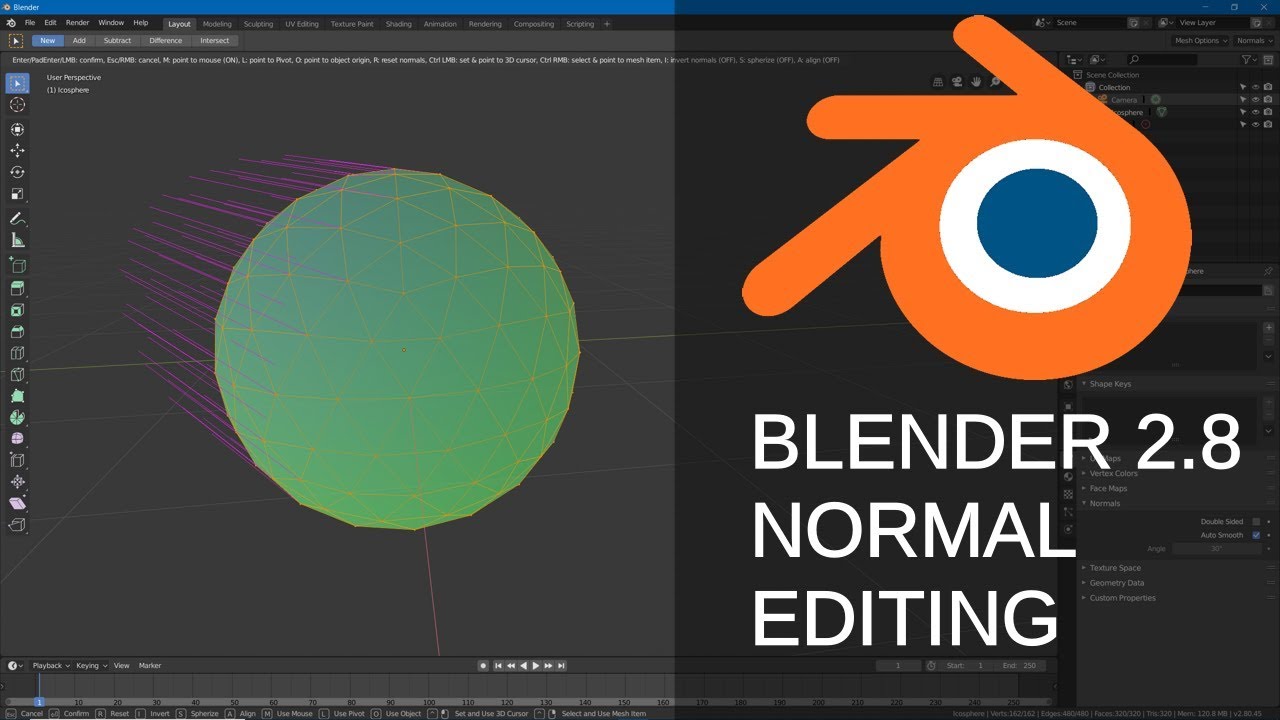Toggle Collection render visibility icon

[x=1268, y=87]
